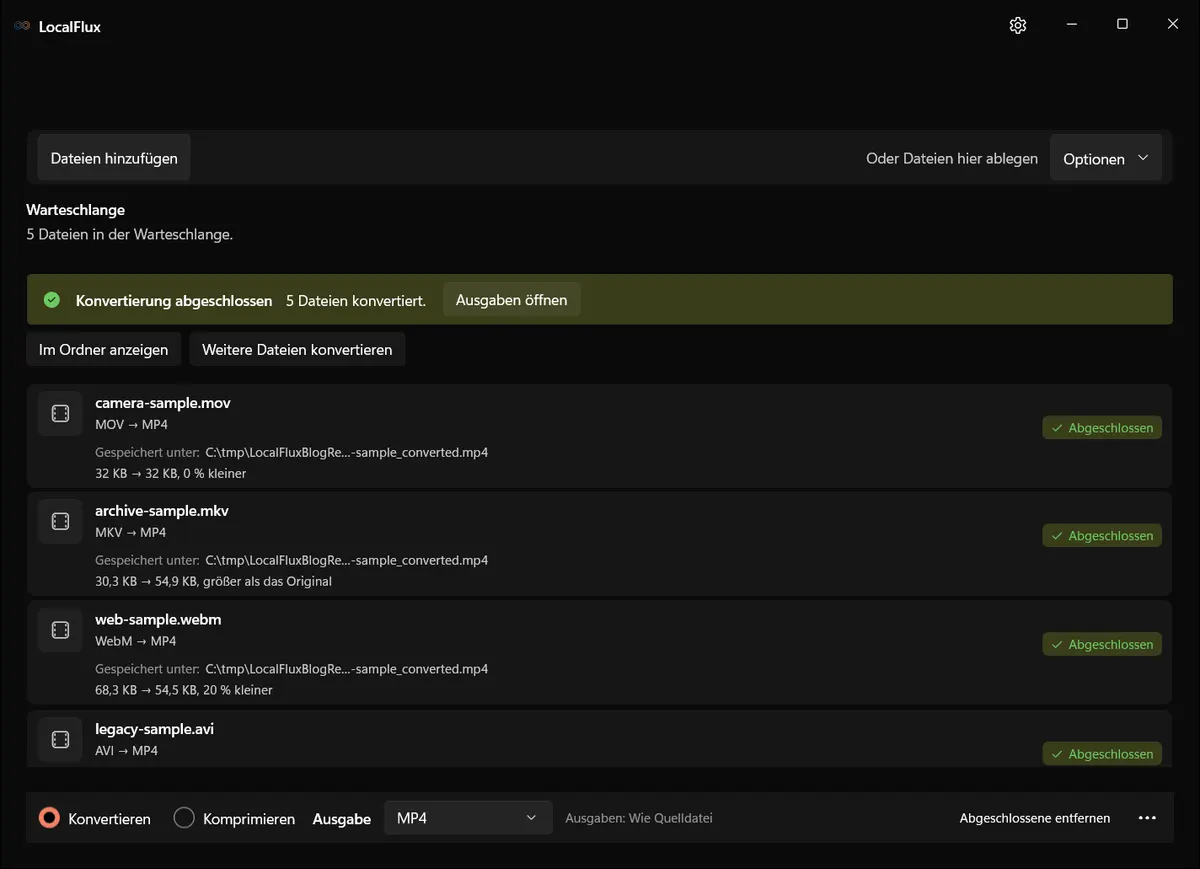
Task: Click Im Ordner anzeigen button
Action: click(104, 350)
